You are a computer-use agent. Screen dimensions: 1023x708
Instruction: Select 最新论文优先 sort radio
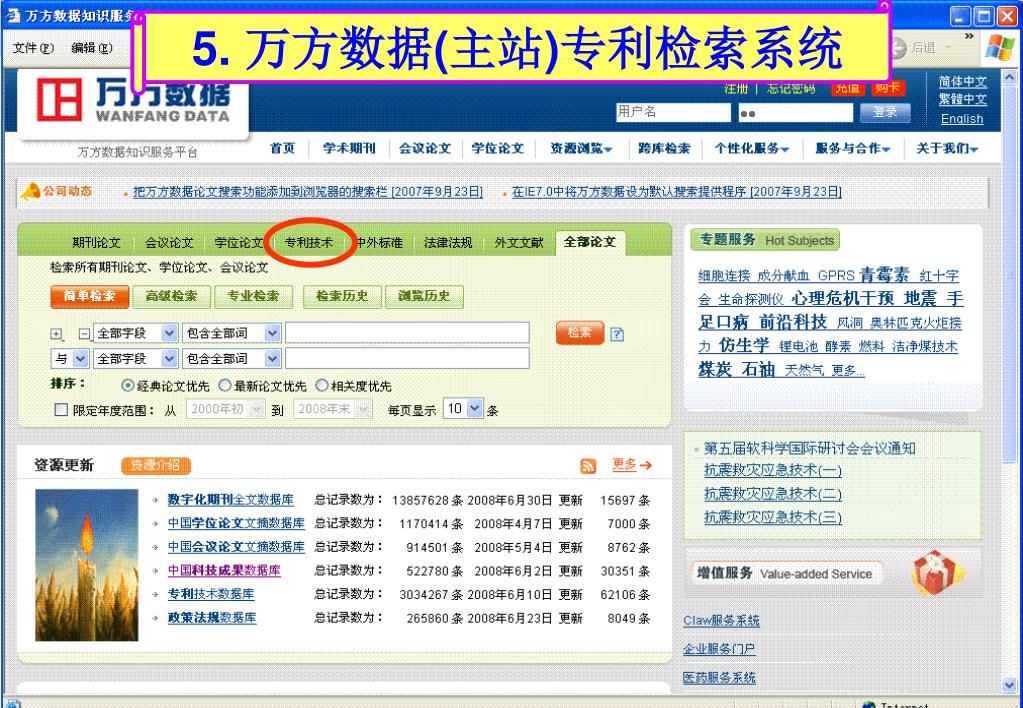coord(224,386)
